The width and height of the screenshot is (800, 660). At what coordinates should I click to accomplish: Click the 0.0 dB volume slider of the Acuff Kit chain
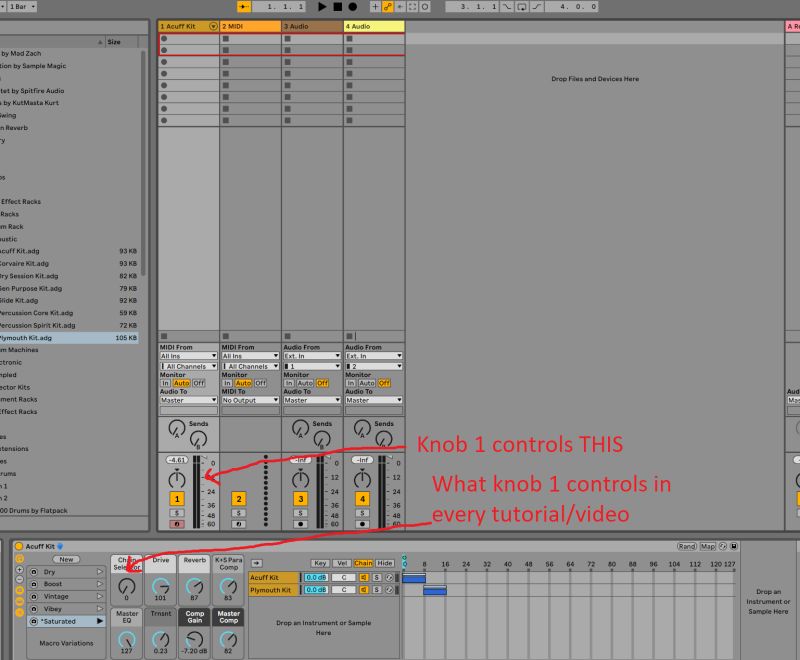[x=315, y=578]
